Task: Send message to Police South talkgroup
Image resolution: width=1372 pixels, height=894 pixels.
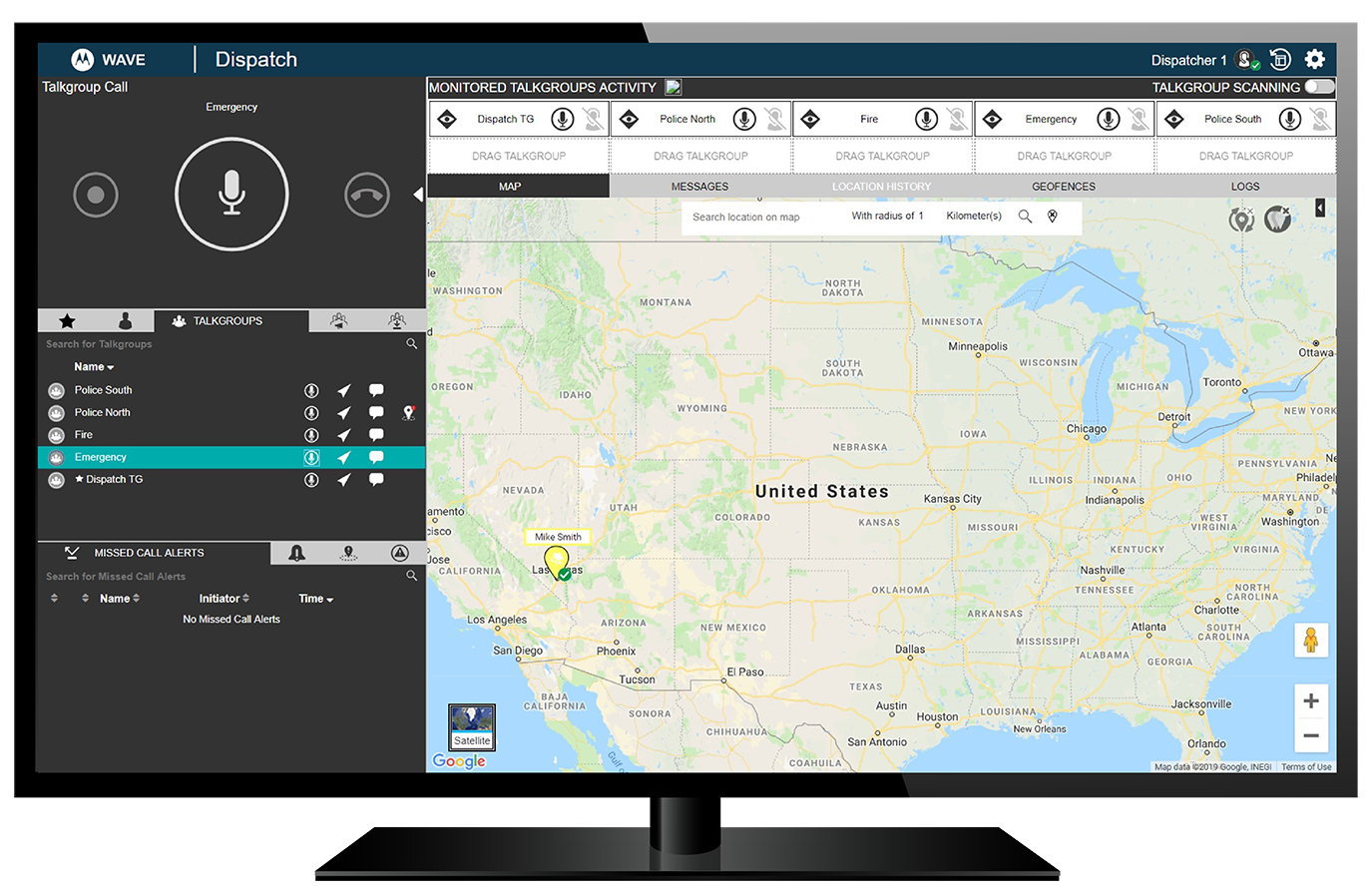Action: pos(376,390)
